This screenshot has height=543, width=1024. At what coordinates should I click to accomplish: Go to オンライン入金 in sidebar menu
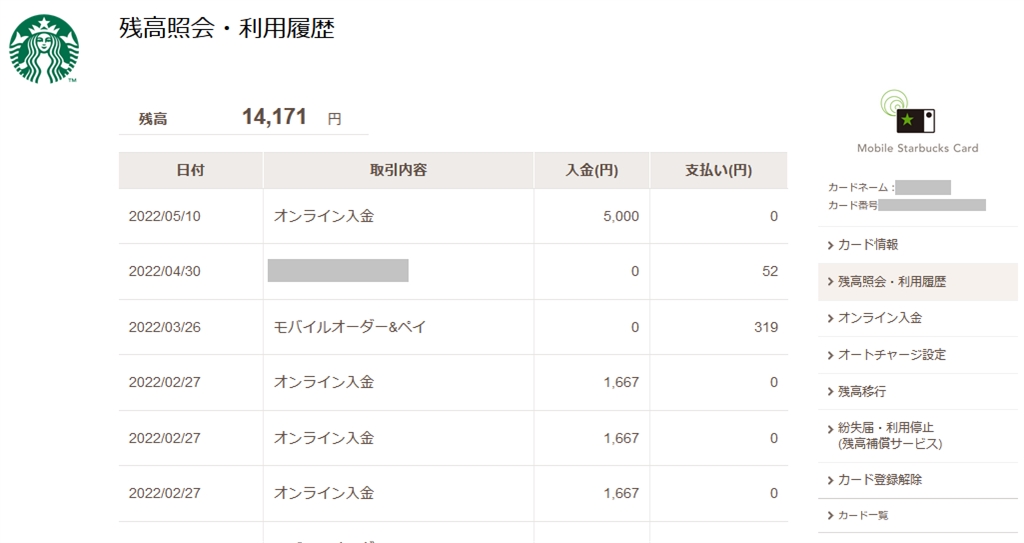coord(879,318)
